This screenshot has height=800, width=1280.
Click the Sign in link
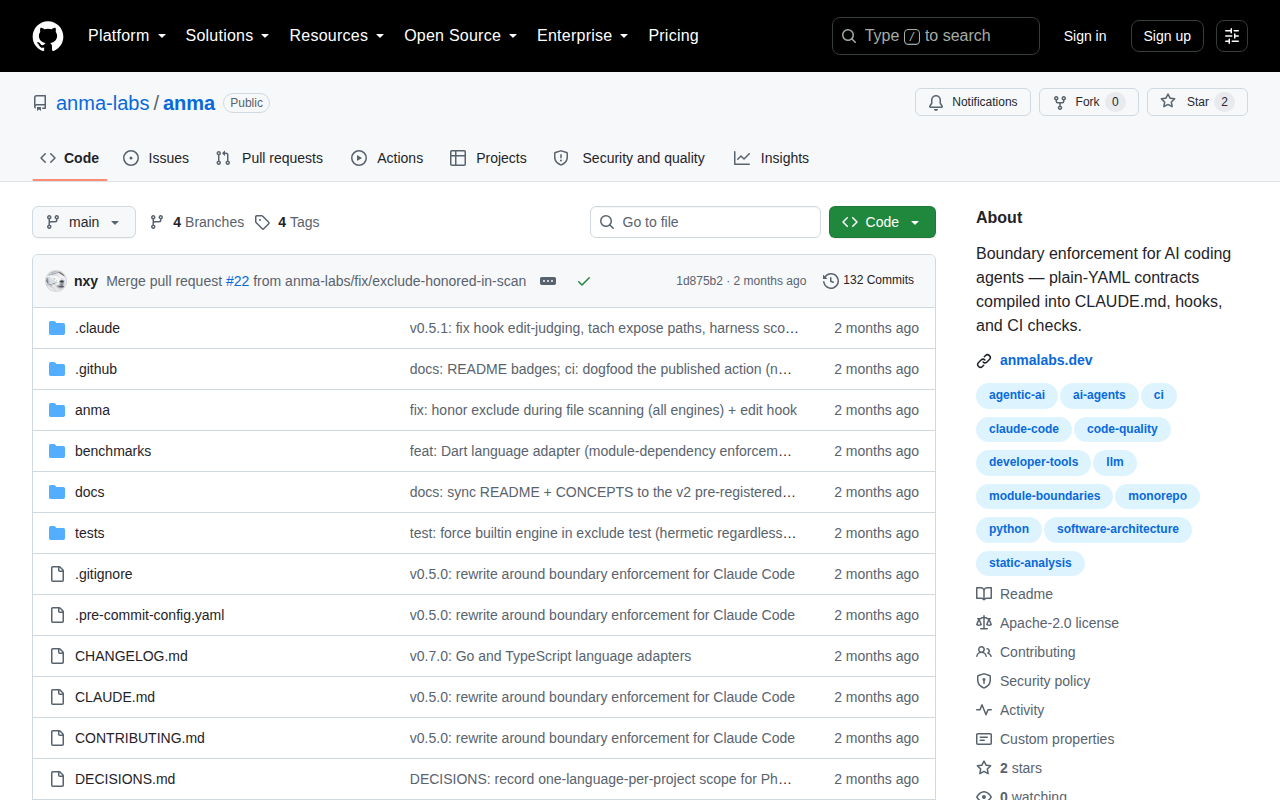1085,36
